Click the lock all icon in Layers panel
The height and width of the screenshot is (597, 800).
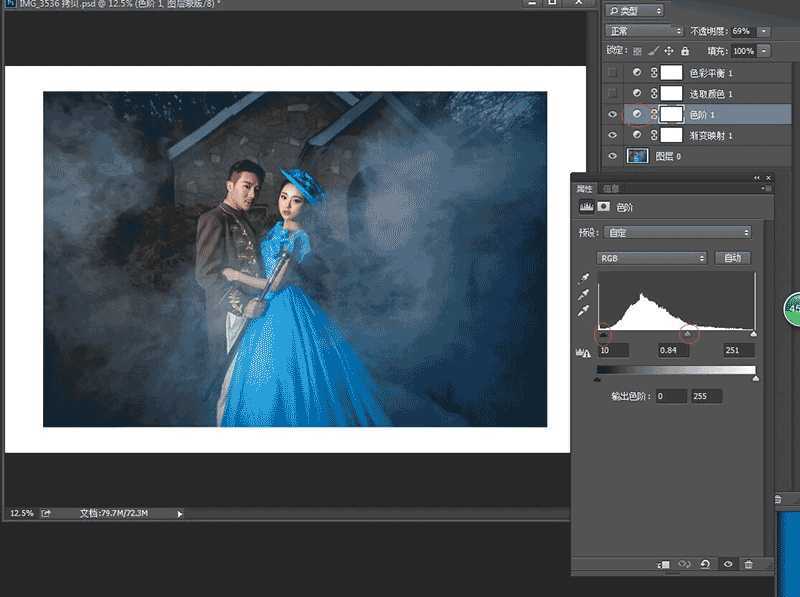click(685, 50)
